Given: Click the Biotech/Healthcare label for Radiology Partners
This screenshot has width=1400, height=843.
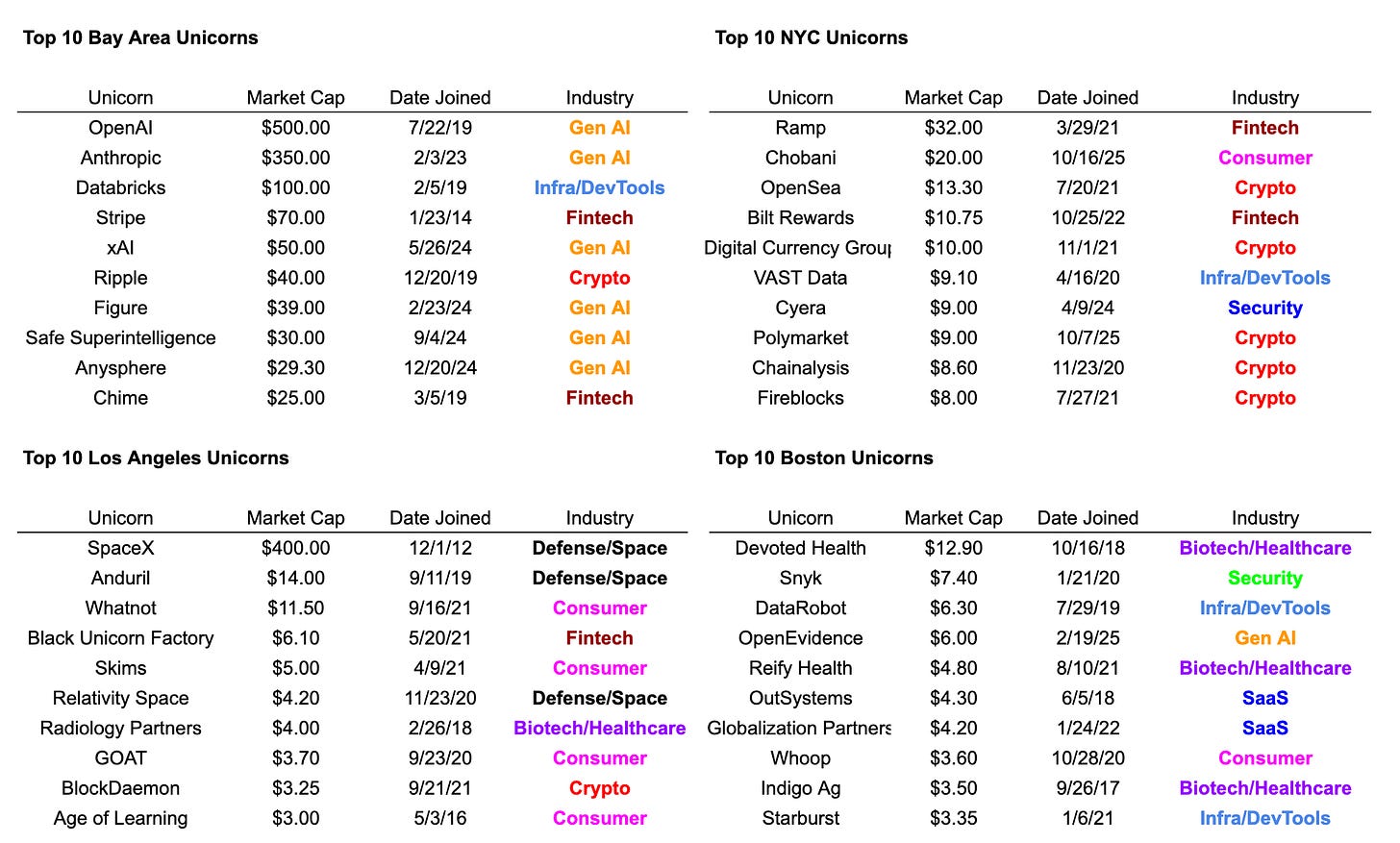Looking at the screenshot, I should [x=599, y=728].
